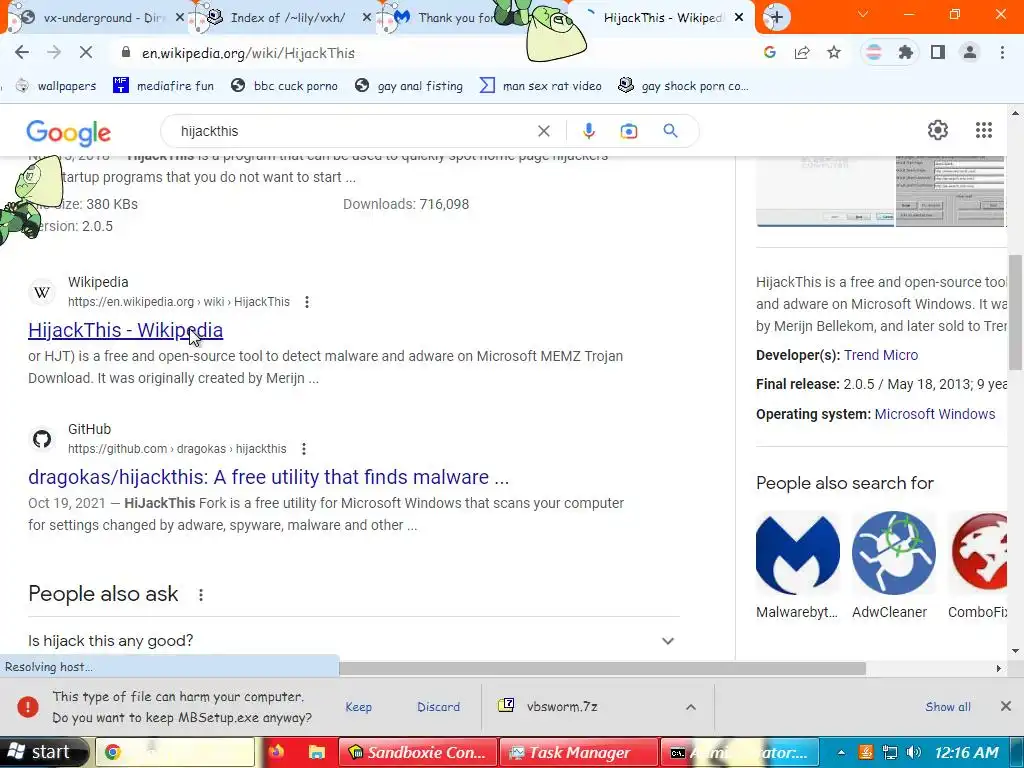1024x768 pixels.
Task: Switch to Task Manager in the taskbar
Action: (x=579, y=752)
